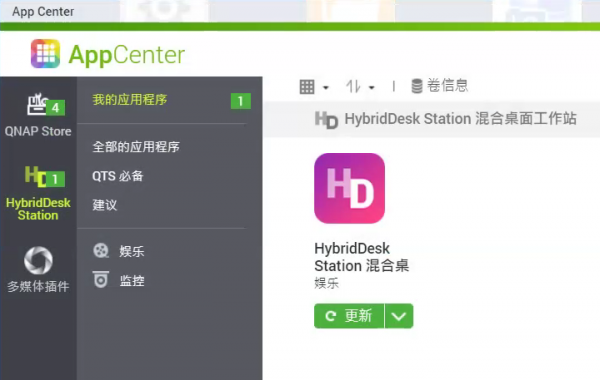The image size is (600, 380).
Task: Click the 娱乐 category label under the app
Action: 326,284
